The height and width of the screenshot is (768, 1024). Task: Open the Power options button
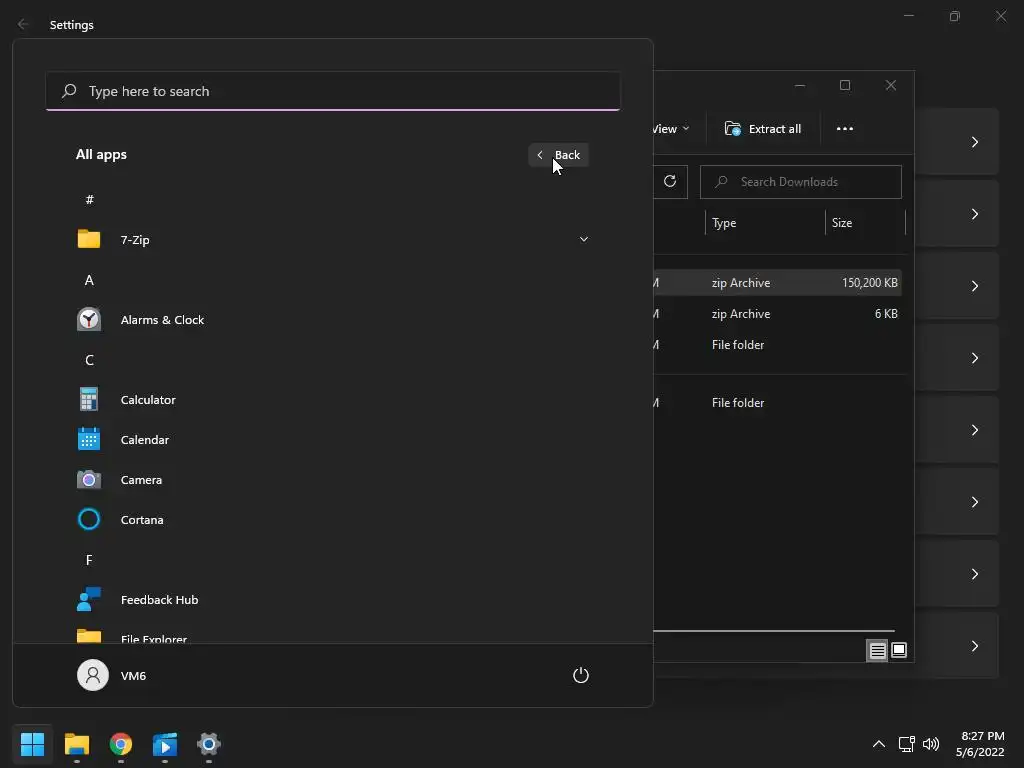click(581, 675)
